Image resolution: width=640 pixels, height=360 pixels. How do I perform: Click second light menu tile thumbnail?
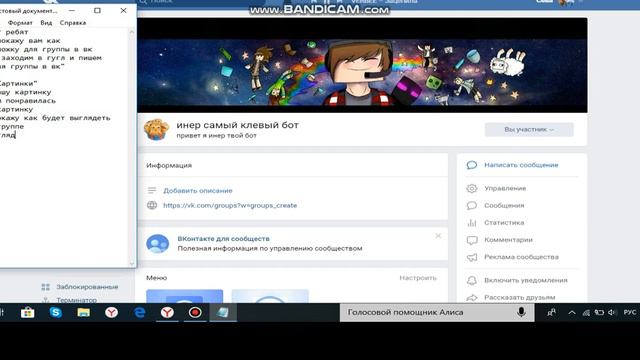[270, 296]
